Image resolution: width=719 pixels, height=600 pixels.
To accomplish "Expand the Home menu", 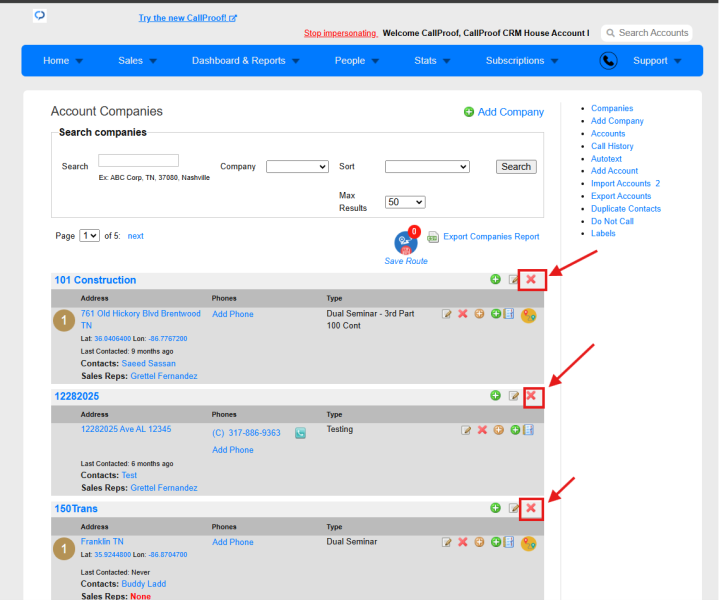I will click(63, 61).
